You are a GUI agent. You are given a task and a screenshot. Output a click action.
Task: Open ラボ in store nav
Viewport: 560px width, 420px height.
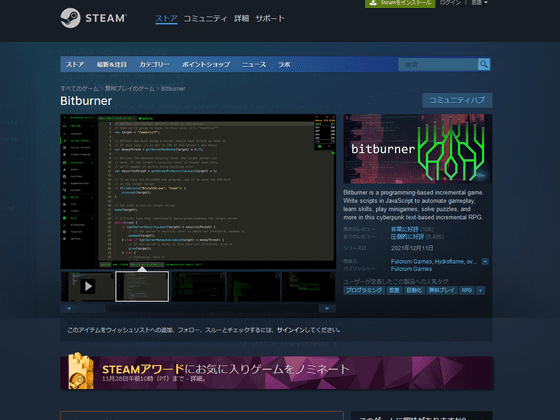pos(284,65)
